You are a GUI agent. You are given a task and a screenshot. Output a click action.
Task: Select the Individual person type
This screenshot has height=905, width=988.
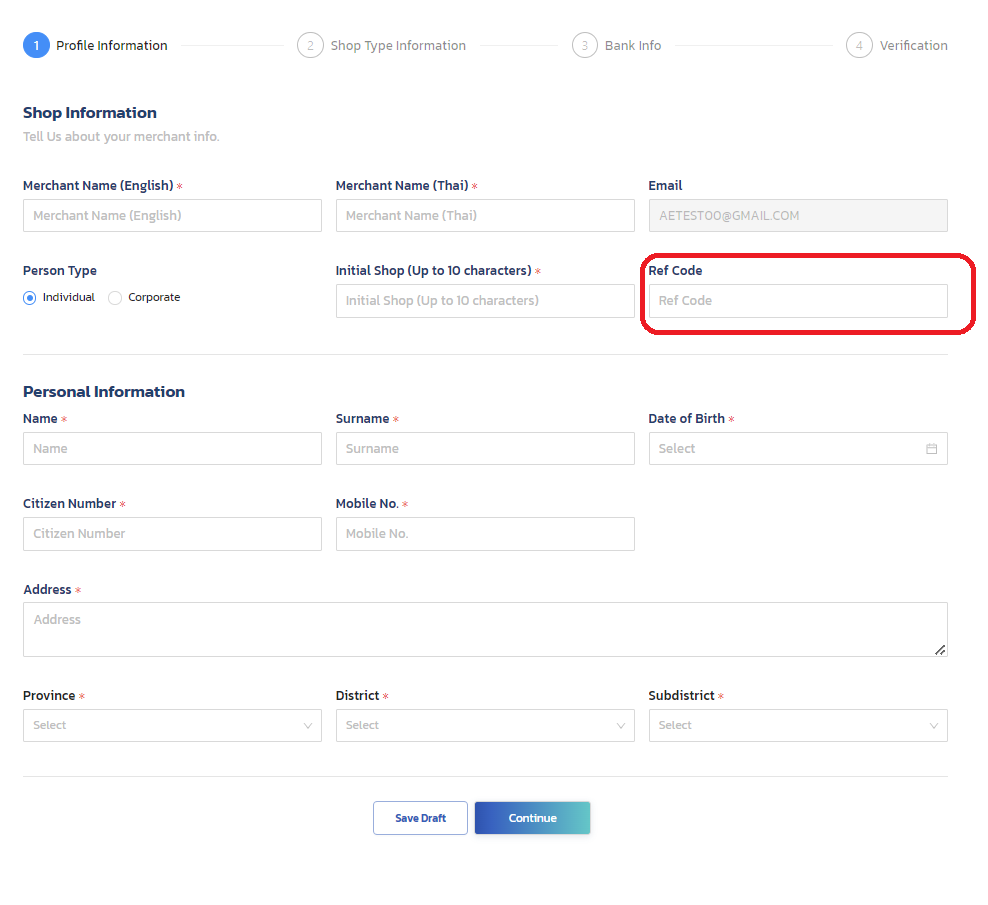(x=30, y=297)
